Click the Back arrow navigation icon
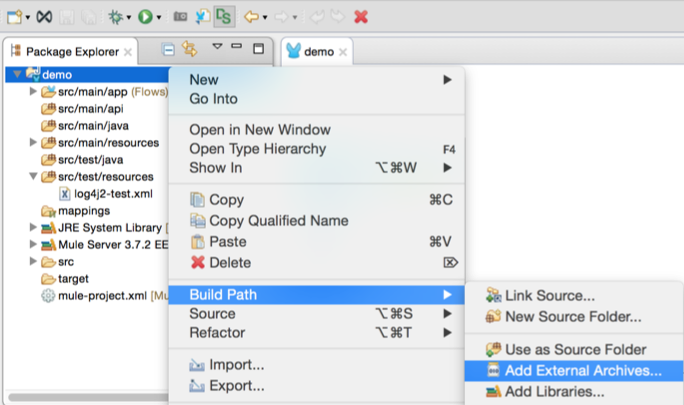 251,16
